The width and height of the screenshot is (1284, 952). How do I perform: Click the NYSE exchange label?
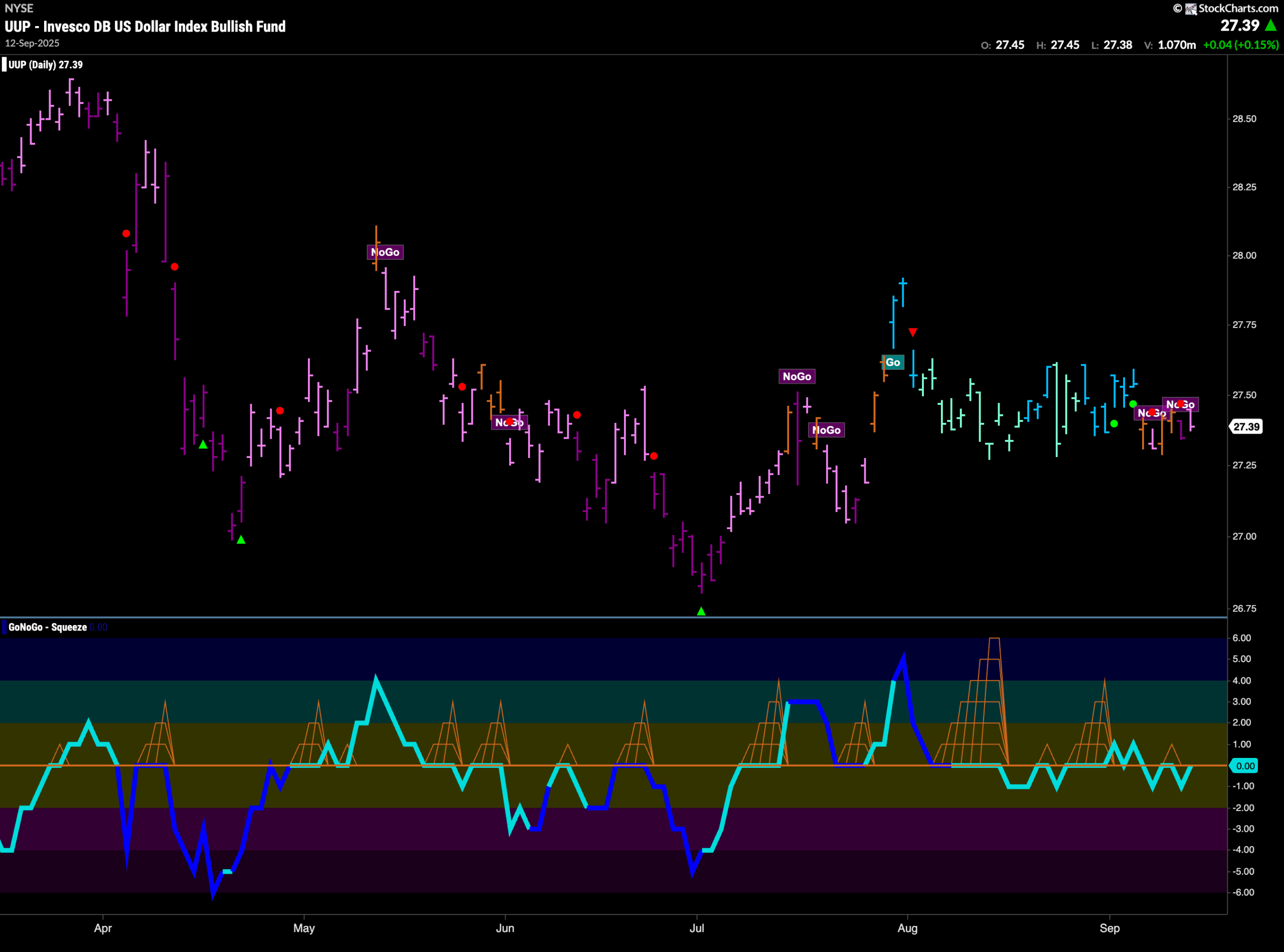pos(19,8)
